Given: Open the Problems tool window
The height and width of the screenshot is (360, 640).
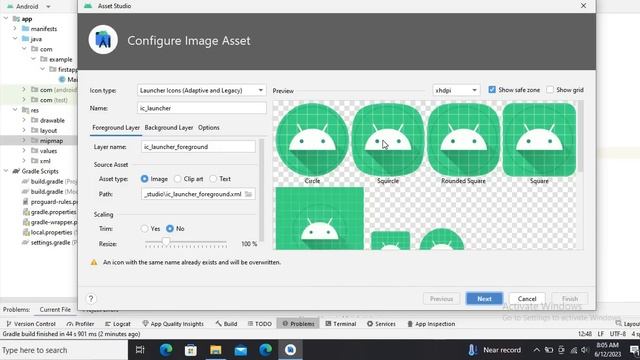Looking at the screenshot, I should pyautogui.click(x=298, y=324).
